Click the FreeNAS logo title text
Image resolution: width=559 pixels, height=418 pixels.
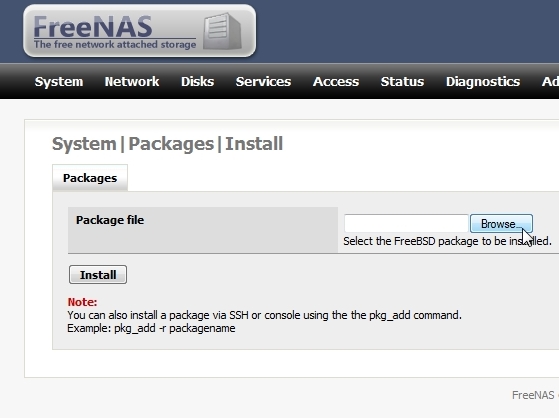pos(93,26)
